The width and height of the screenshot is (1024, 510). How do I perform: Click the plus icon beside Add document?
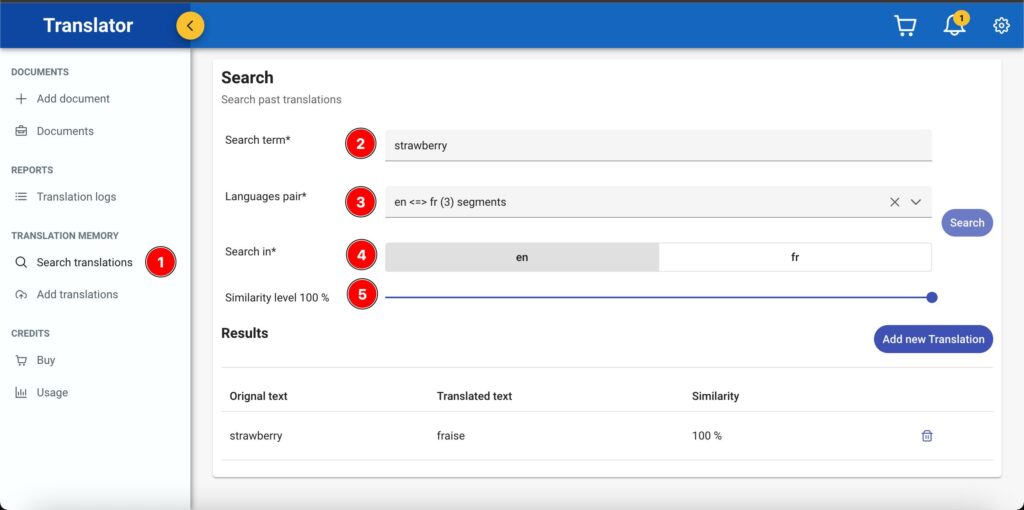point(21,99)
